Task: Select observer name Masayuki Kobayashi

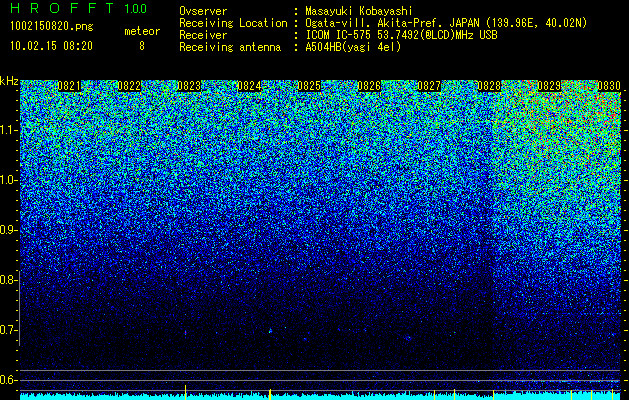Action: (359, 12)
